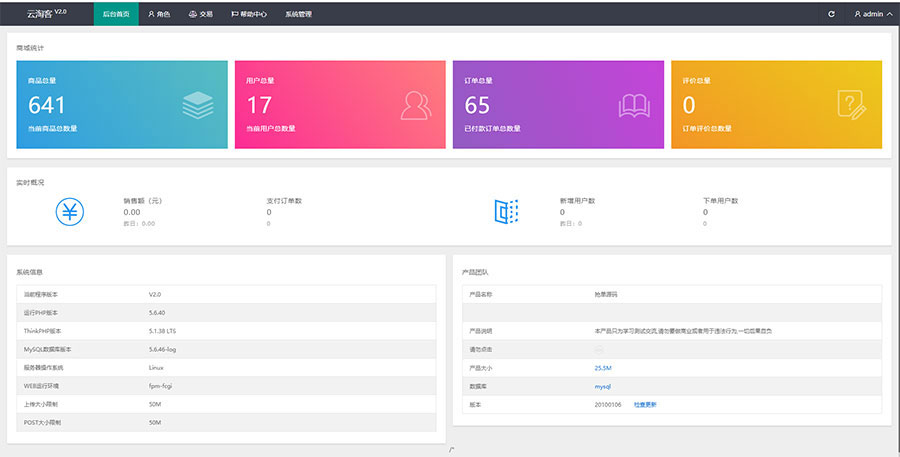
Task: Click the 641 product count number
Action: [x=47, y=105]
